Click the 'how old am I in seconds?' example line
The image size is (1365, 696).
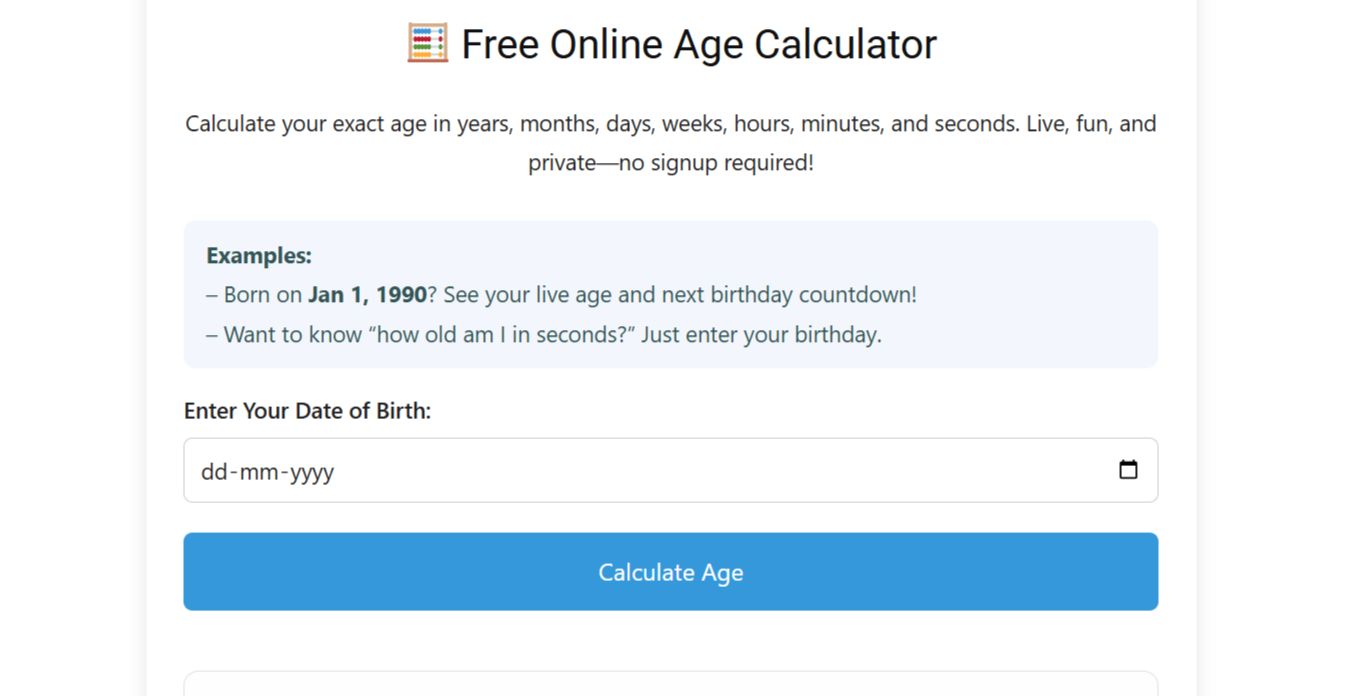point(544,334)
